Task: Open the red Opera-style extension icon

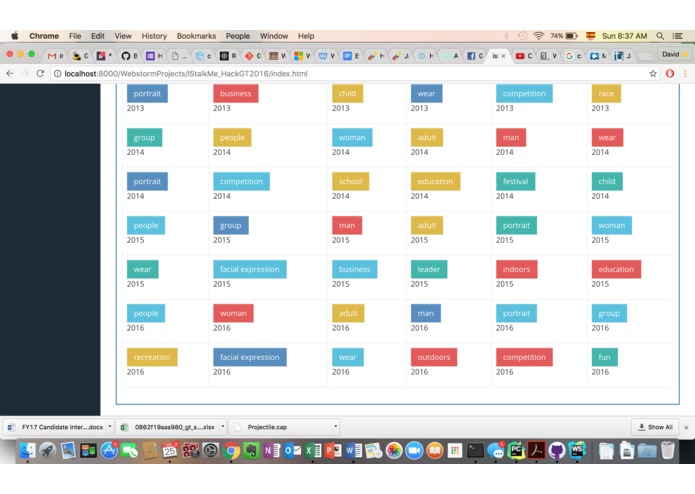Action: tap(670, 74)
